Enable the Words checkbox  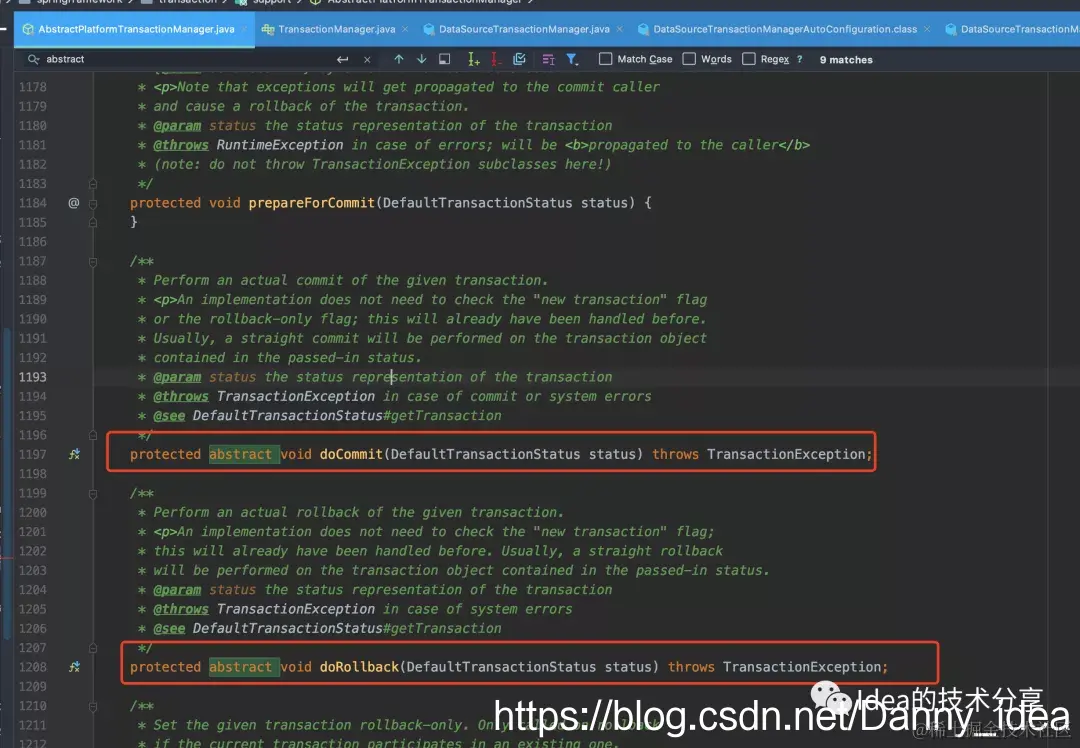pos(689,59)
